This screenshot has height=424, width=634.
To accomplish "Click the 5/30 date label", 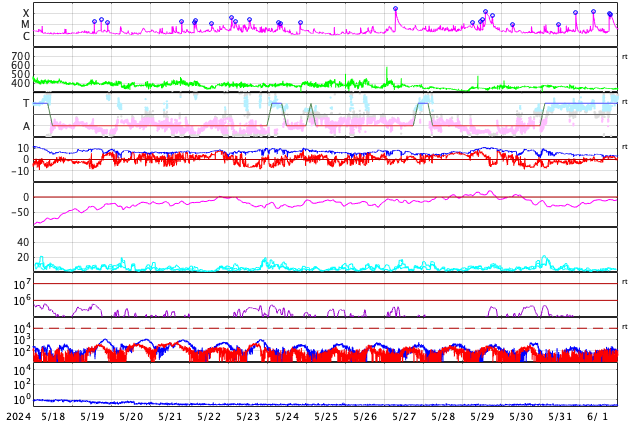I will (522, 417).
